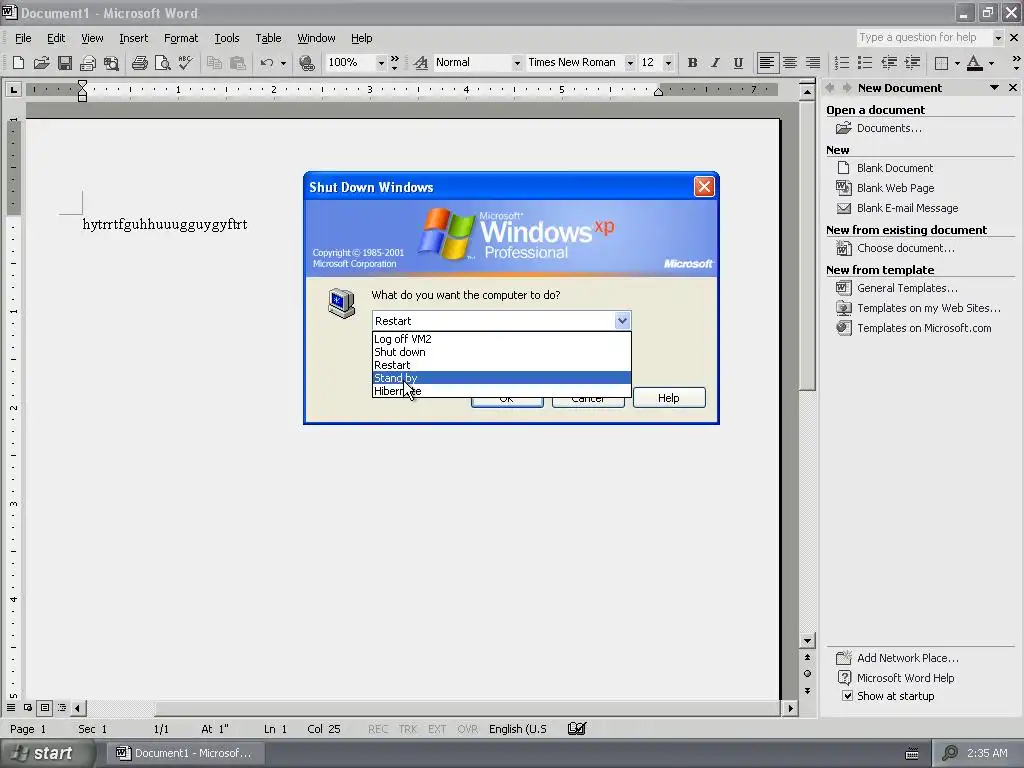Click Document1 taskbar button
Screen dimensions: 1024x768
185,753
